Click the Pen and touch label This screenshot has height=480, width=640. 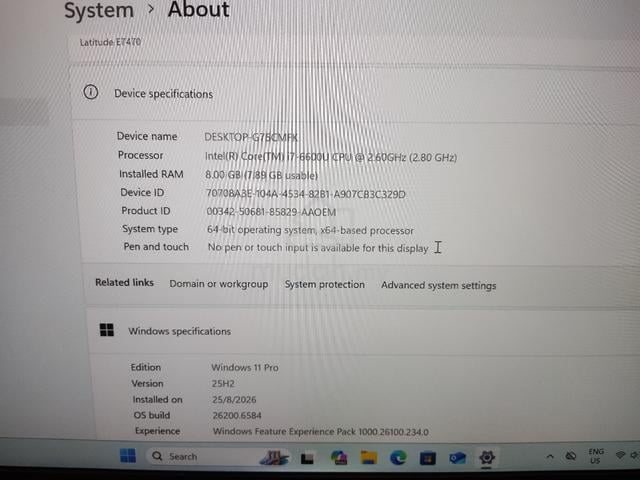coord(156,247)
